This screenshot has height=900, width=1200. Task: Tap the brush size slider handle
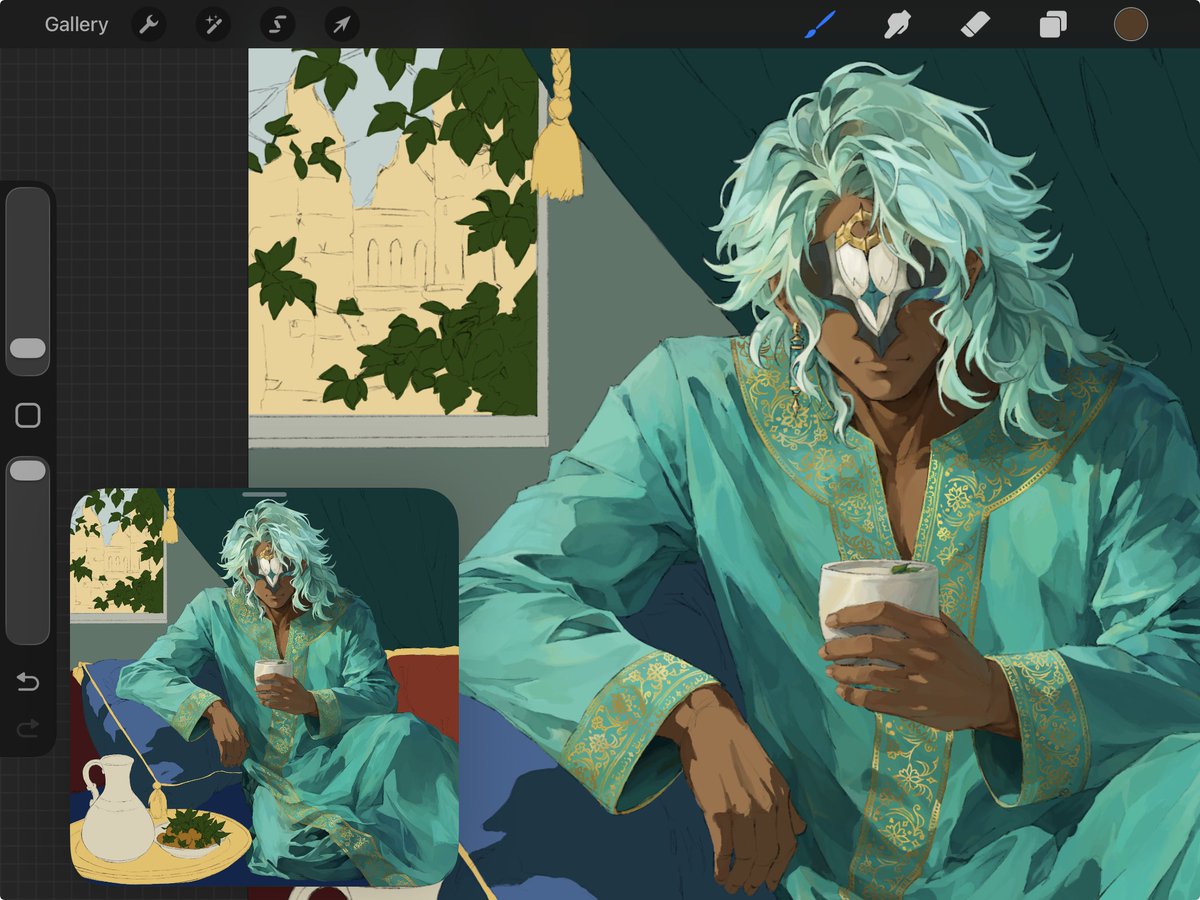tap(28, 348)
